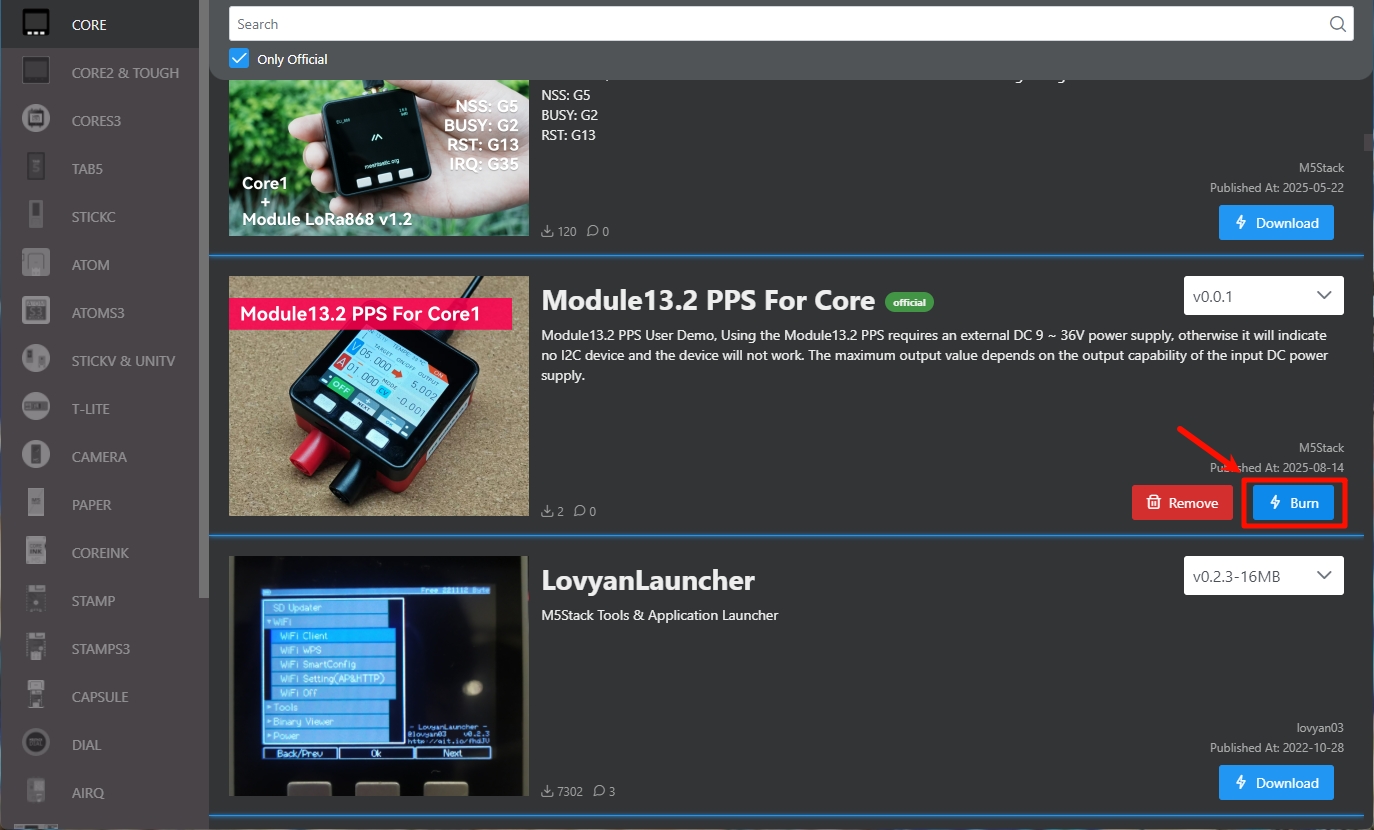Download the LovyanLauncher firmware

pos(1276,783)
